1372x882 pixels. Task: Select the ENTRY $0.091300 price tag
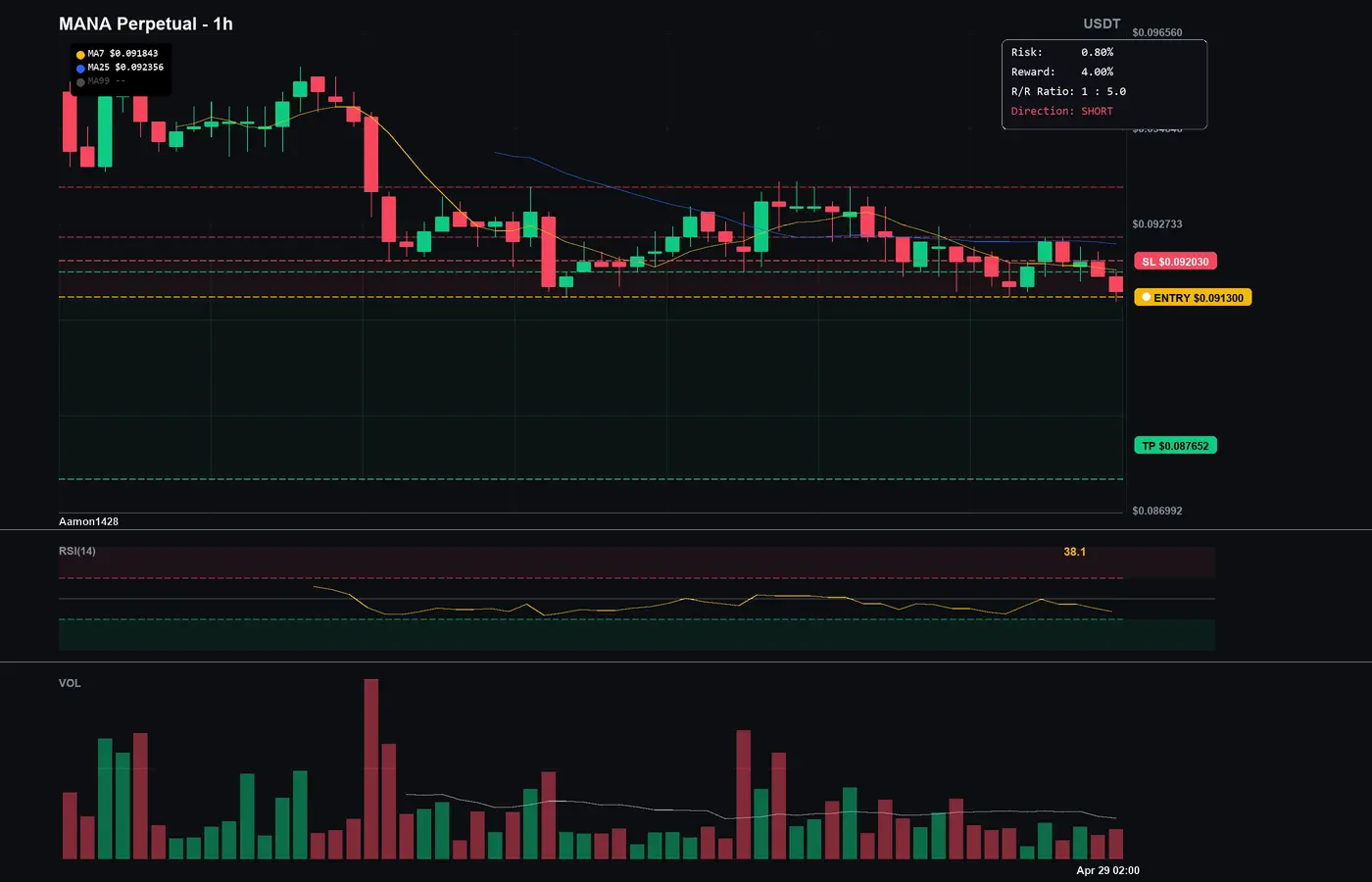pyautogui.click(x=1193, y=298)
